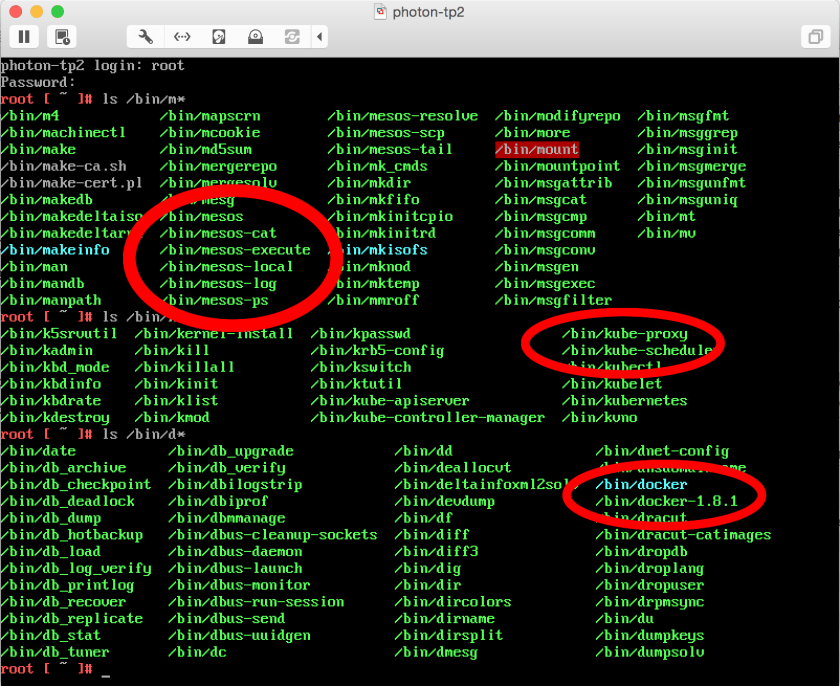The width and height of the screenshot is (840, 686).
Task: Click the cyan /bin/makeinfo entry
Action: click(x=55, y=250)
